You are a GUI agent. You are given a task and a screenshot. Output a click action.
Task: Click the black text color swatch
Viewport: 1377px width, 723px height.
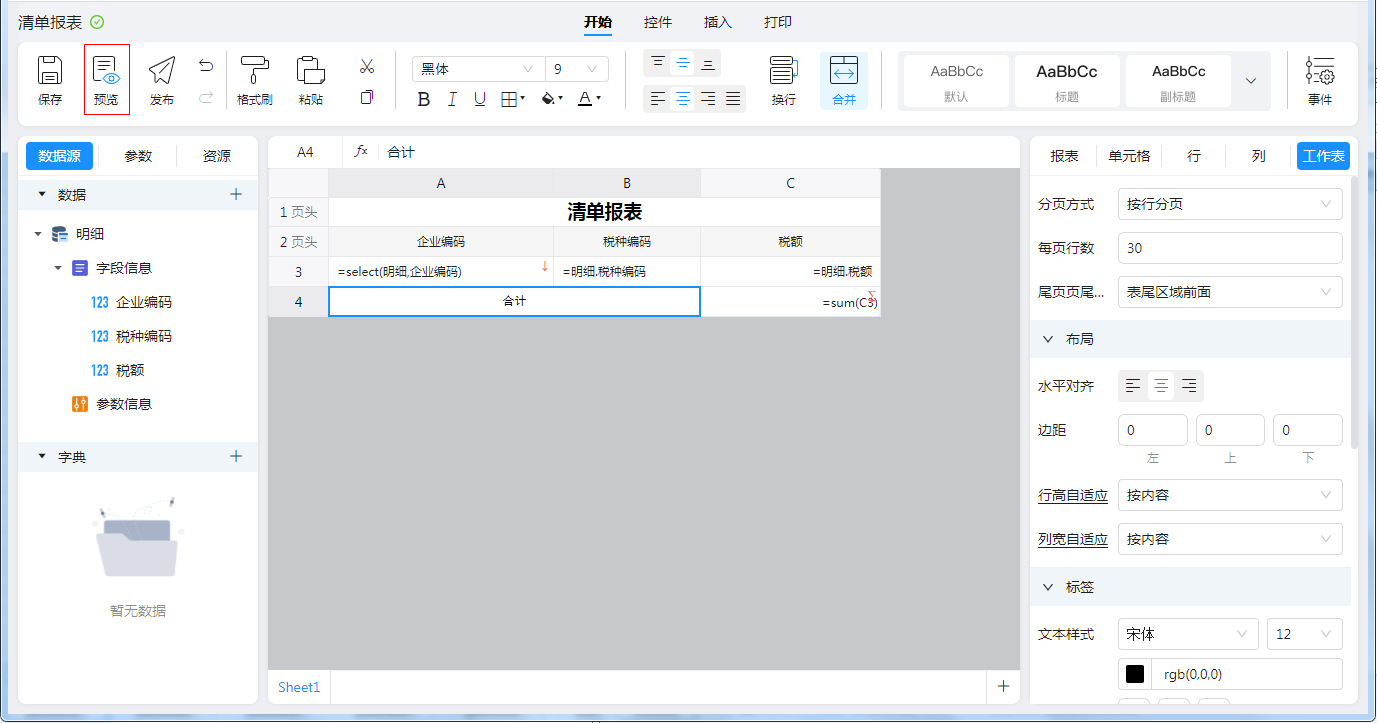tap(1135, 674)
